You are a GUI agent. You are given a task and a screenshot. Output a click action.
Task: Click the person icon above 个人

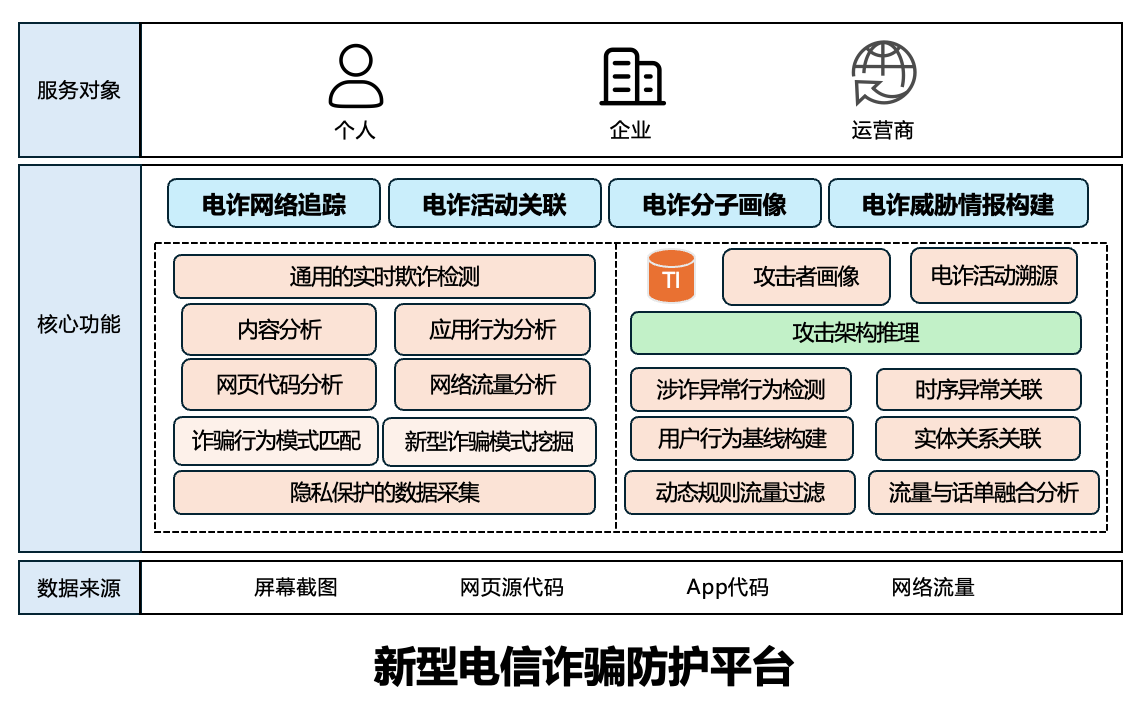tap(356, 75)
